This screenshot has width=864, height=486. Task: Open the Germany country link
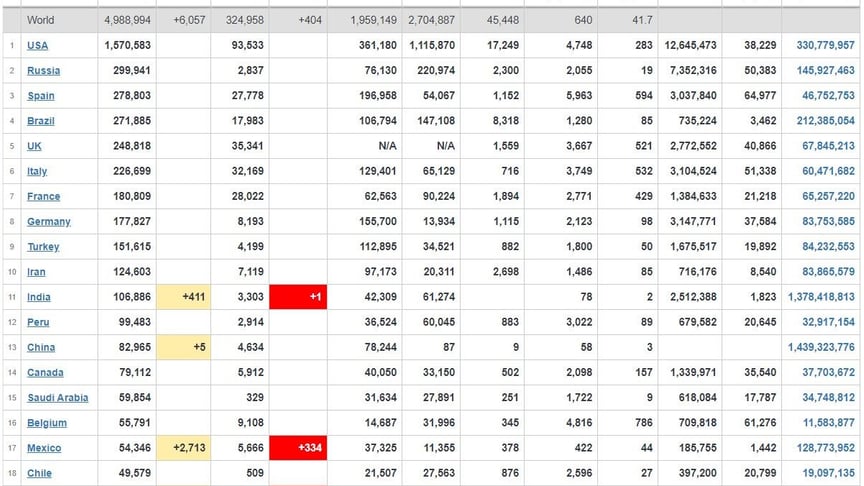[x=49, y=222]
